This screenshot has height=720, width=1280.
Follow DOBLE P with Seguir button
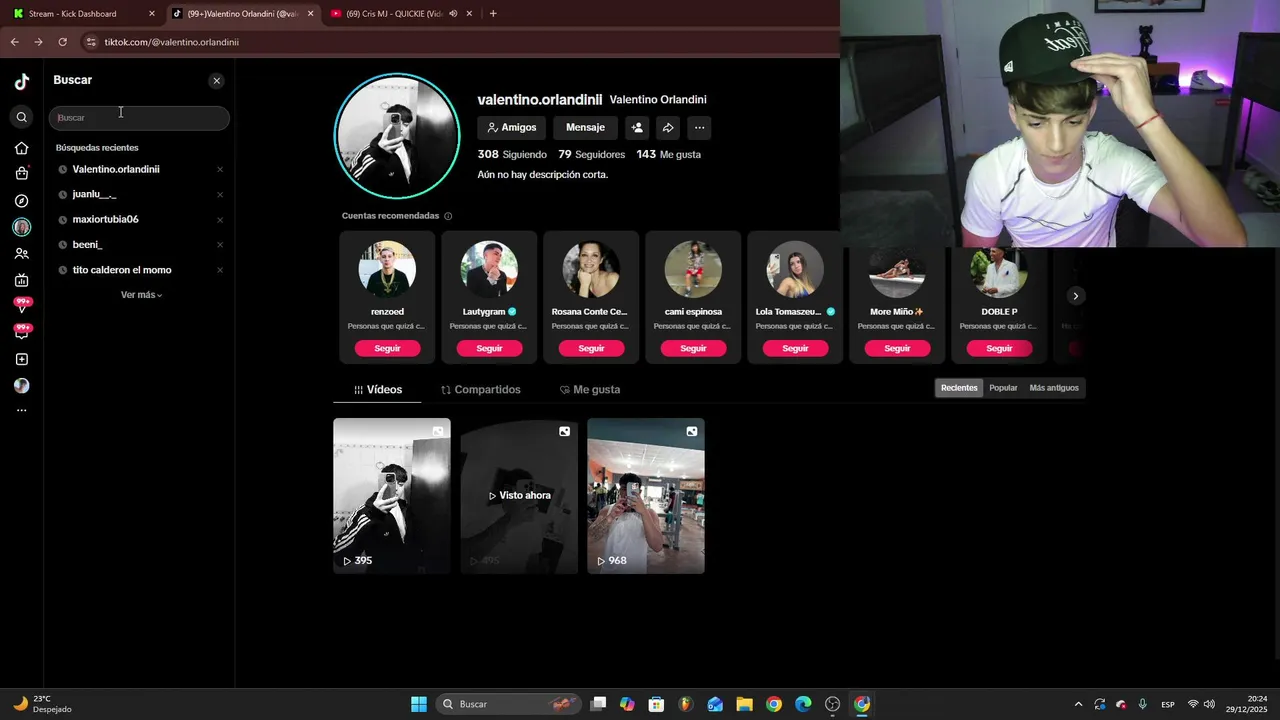coord(999,348)
